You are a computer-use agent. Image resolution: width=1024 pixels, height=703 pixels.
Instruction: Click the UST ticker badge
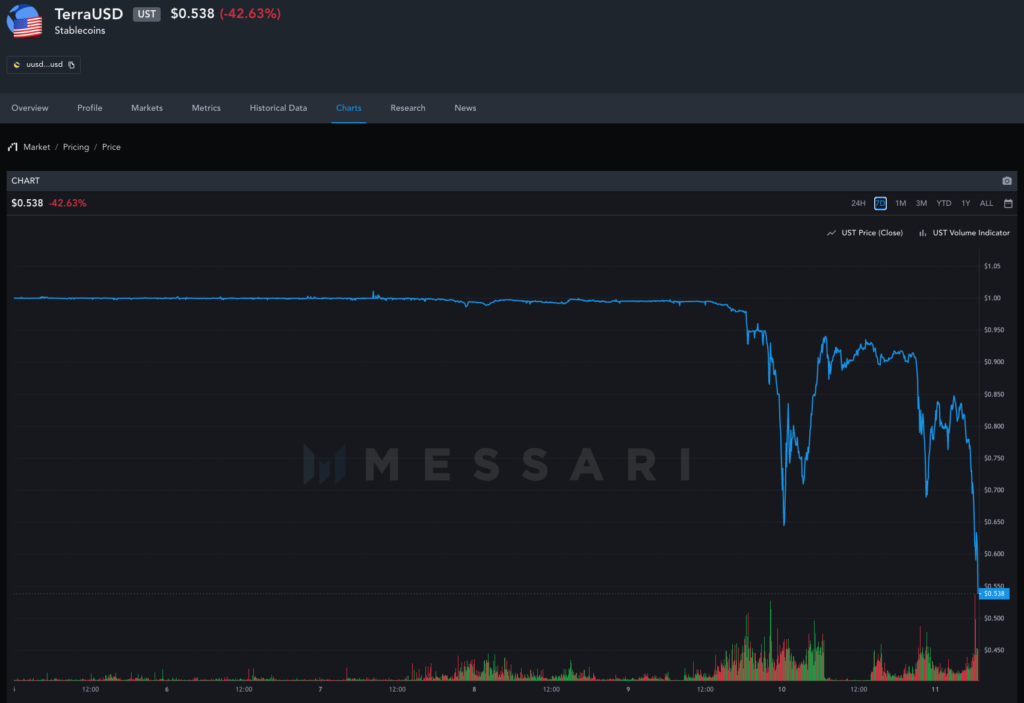tap(146, 14)
